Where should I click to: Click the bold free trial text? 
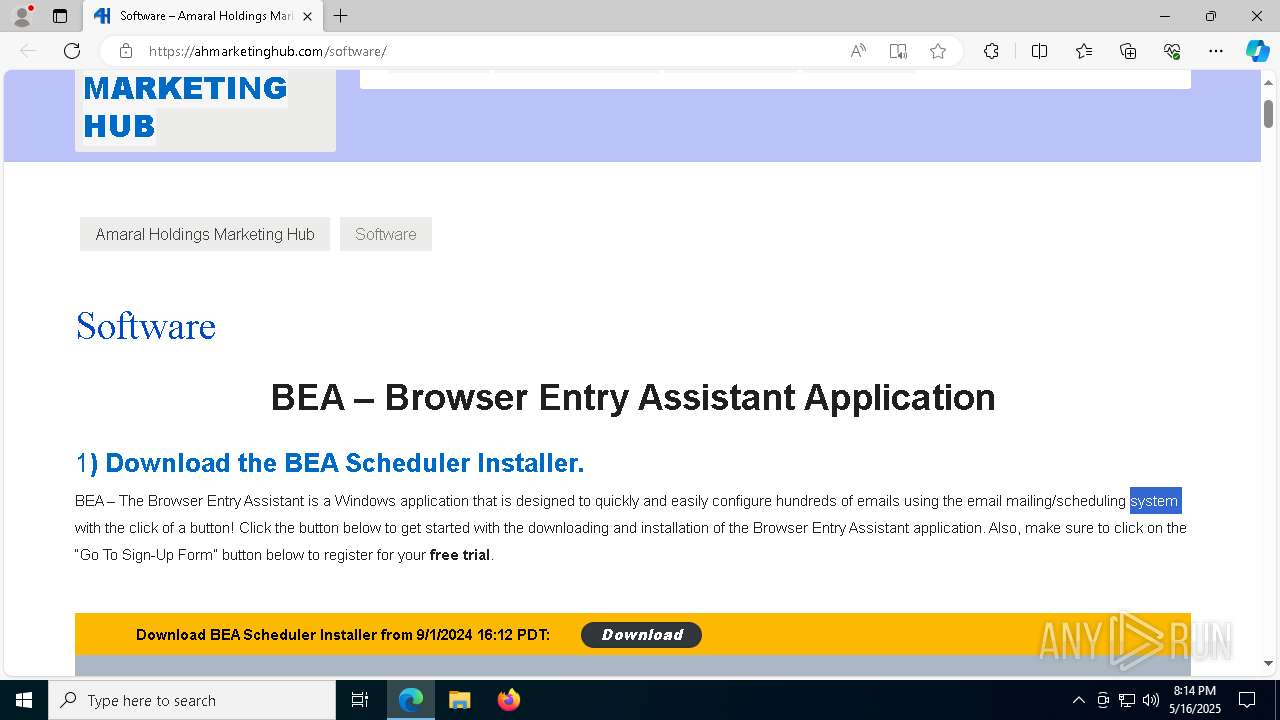(x=460, y=555)
